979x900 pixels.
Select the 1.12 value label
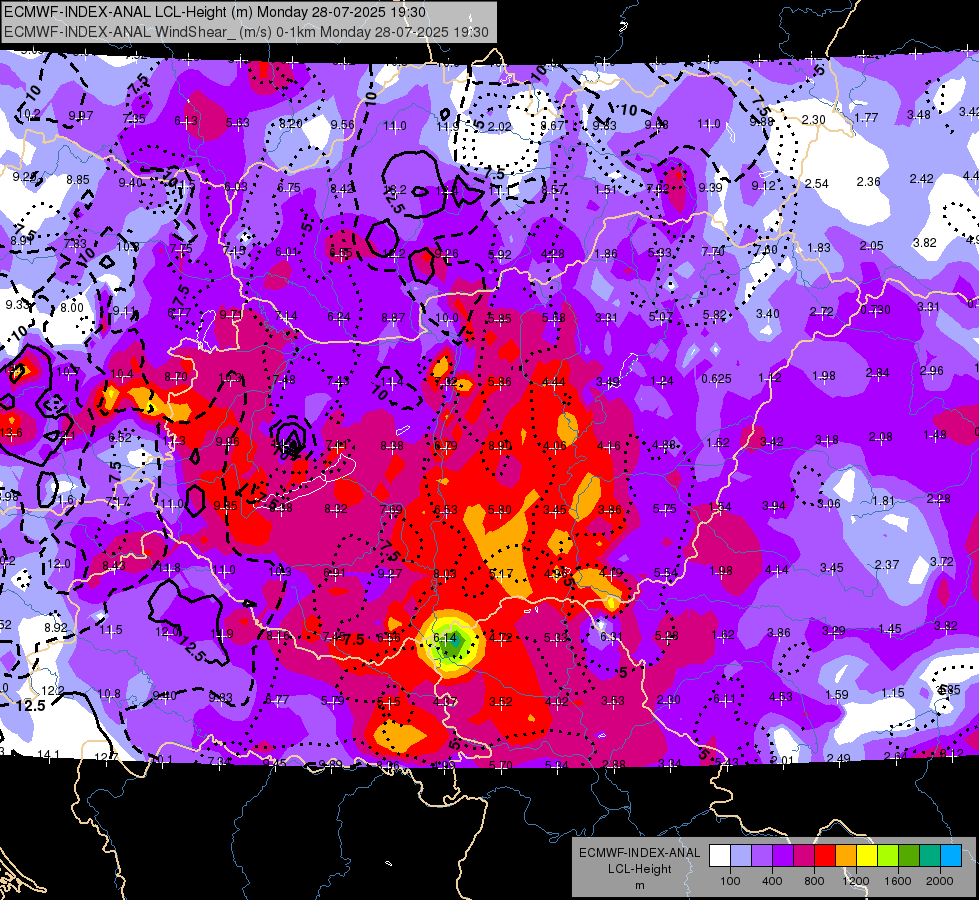tap(770, 377)
